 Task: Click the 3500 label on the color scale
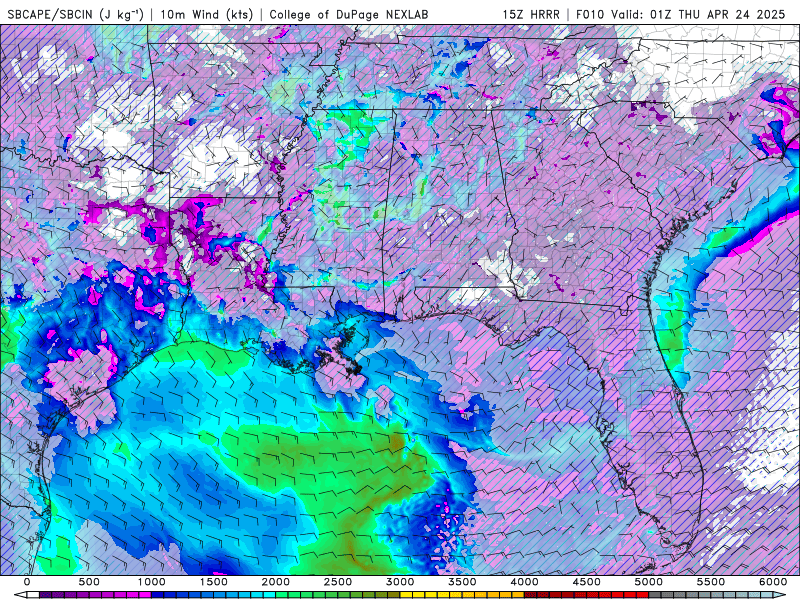click(462, 582)
